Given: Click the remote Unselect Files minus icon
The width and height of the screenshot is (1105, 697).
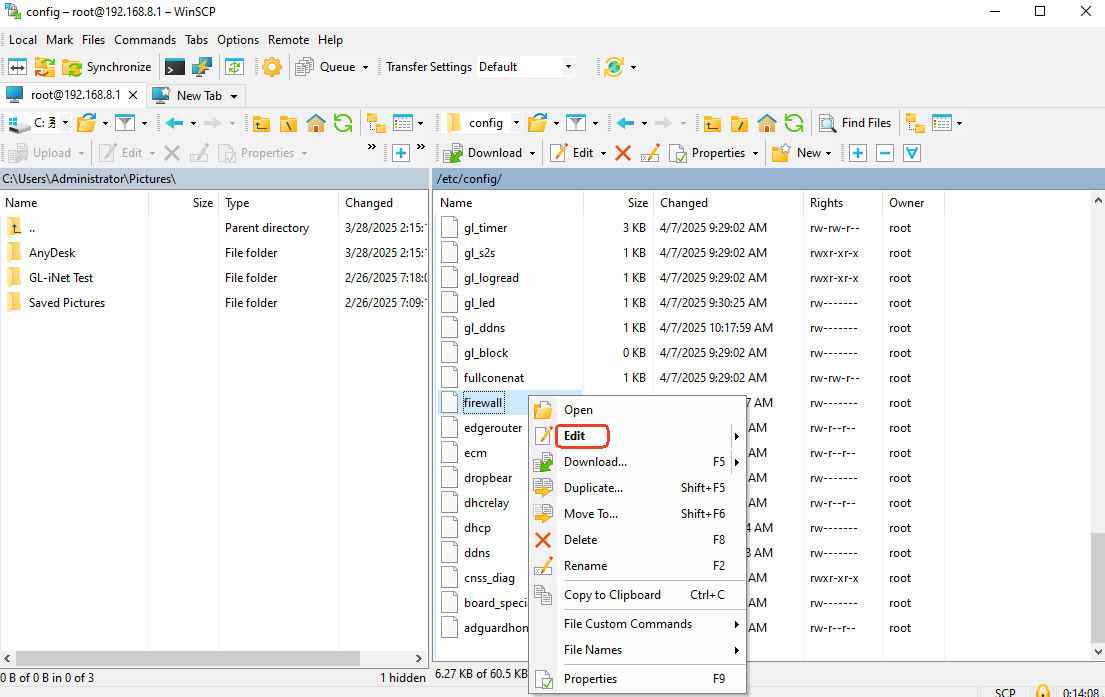Looking at the screenshot, I should [x=885, y=153].
